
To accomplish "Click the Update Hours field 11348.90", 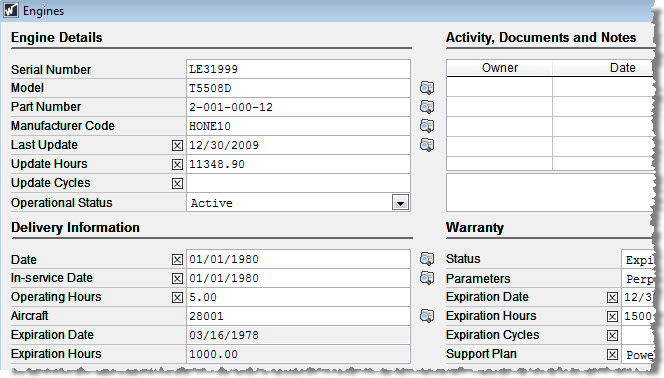I will pyautogui.click(x=298, y=164).
